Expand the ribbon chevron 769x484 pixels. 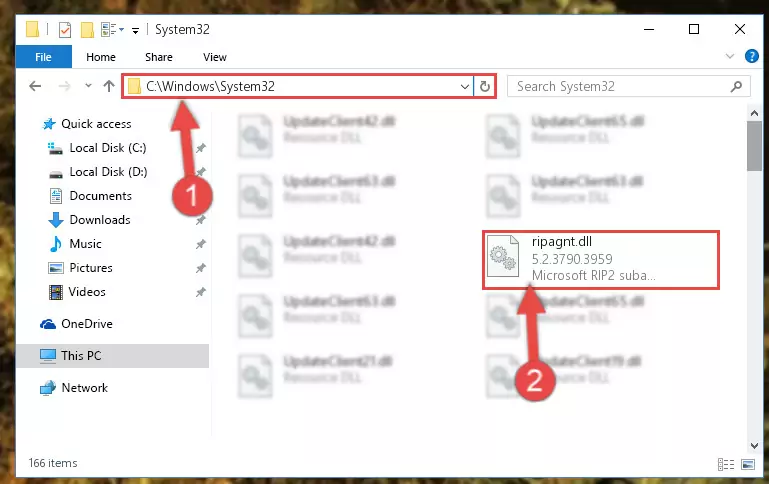click(730, 56)
